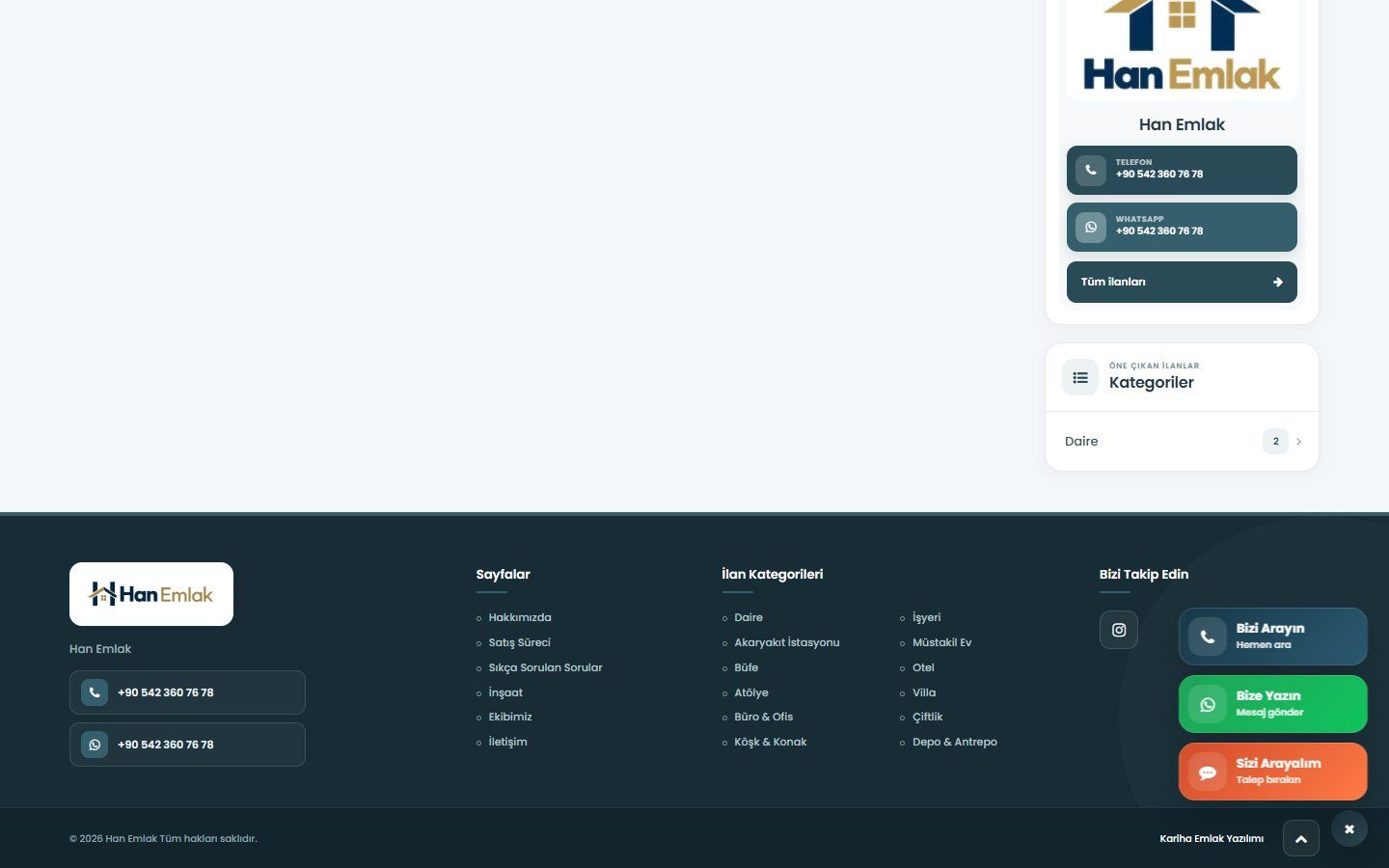Click the Han Emlak footer logo
Screen dimensions: 1389x868
(x=151, y=594)
